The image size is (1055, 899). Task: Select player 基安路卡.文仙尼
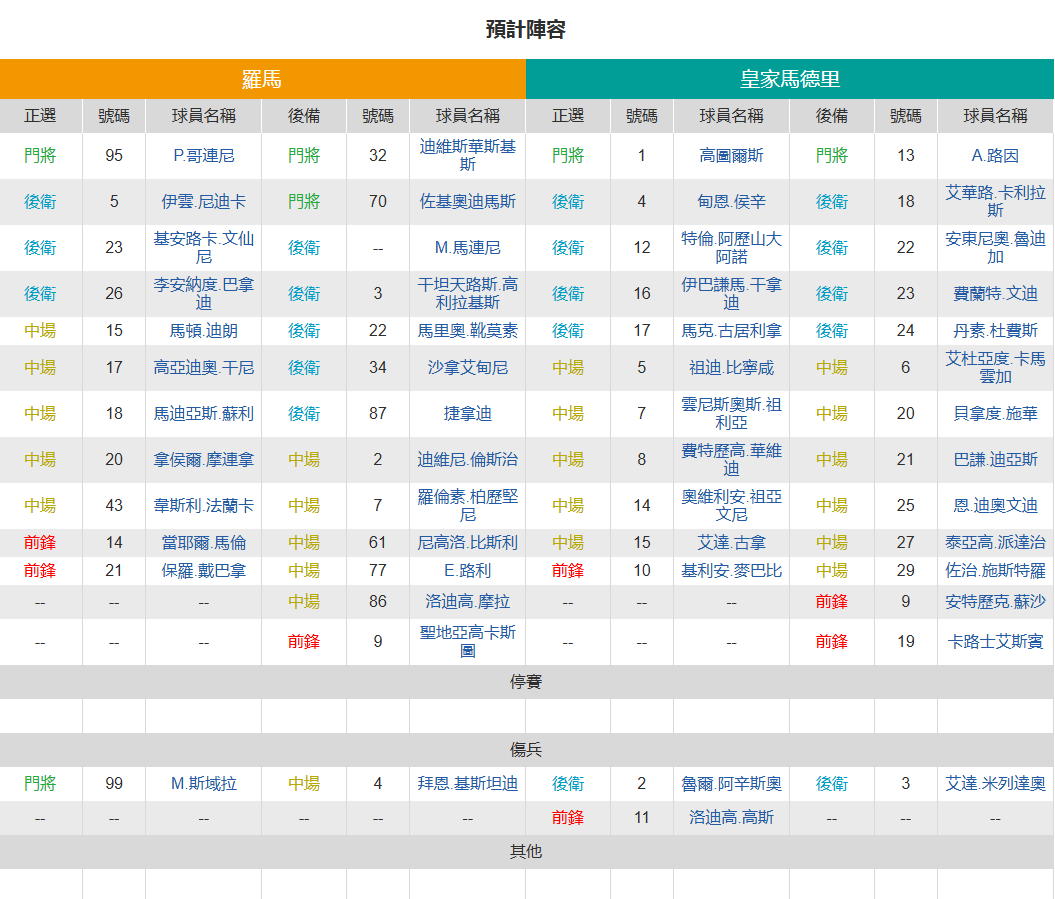[x=203, y=247]
